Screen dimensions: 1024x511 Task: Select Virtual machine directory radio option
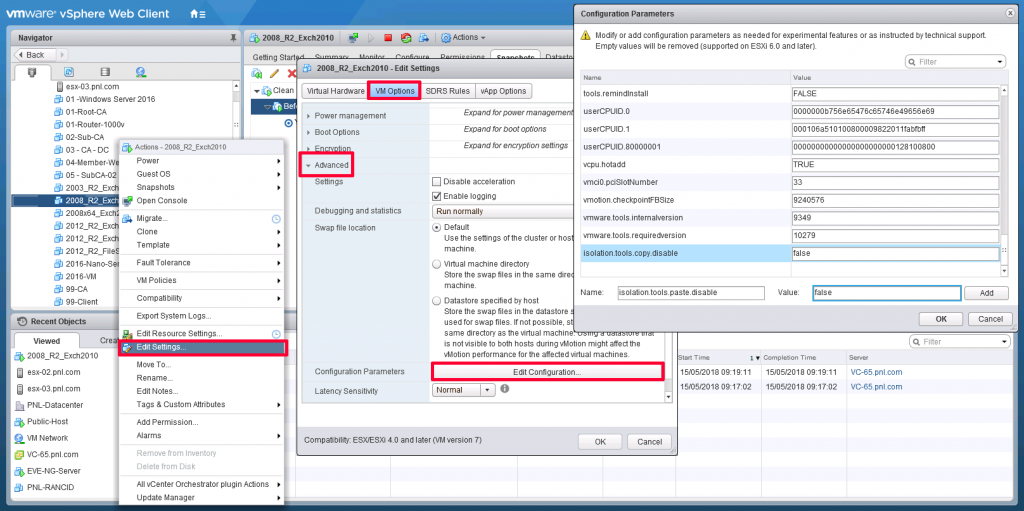coord(436,264)
